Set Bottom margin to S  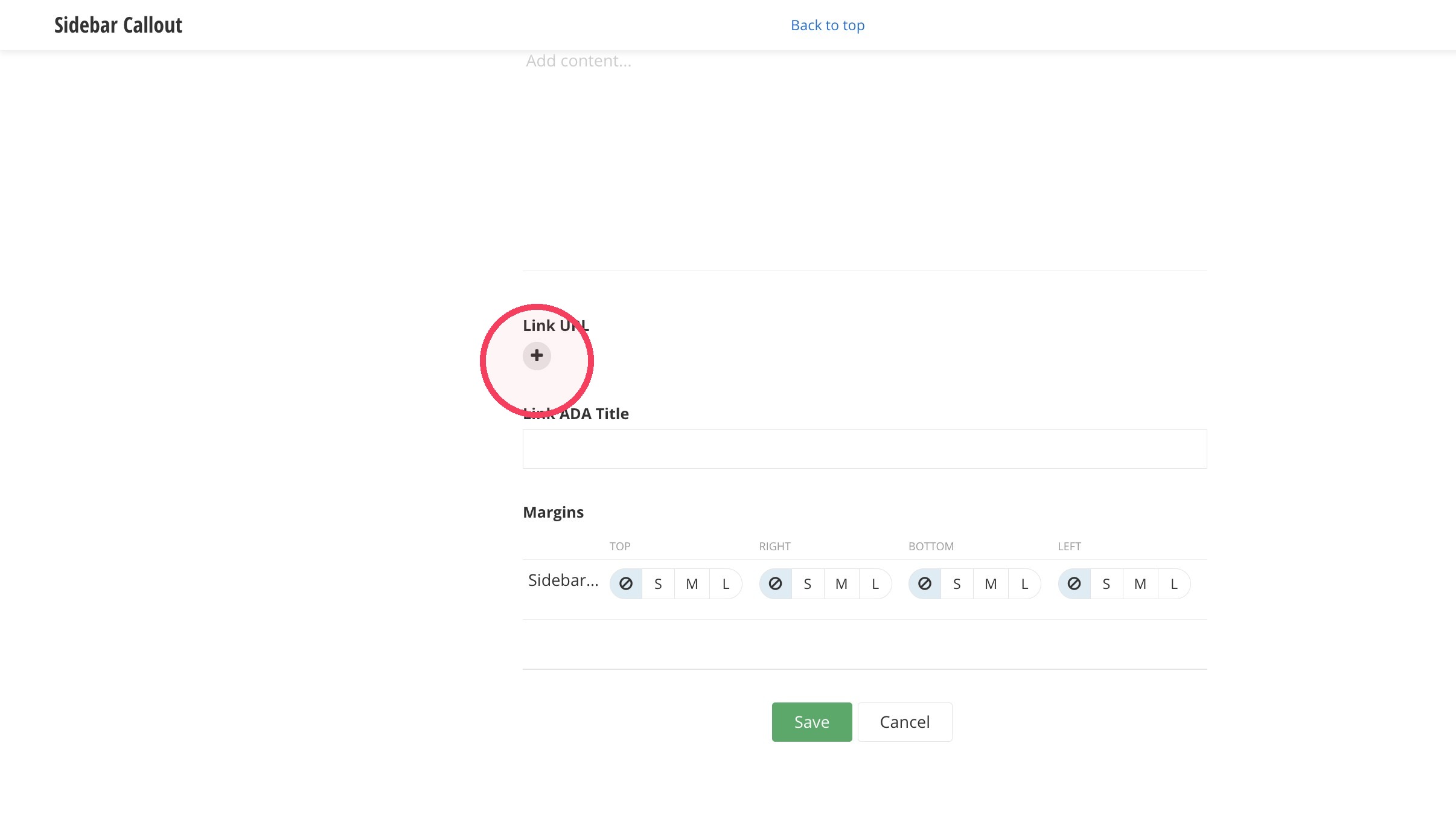[957, 584]
